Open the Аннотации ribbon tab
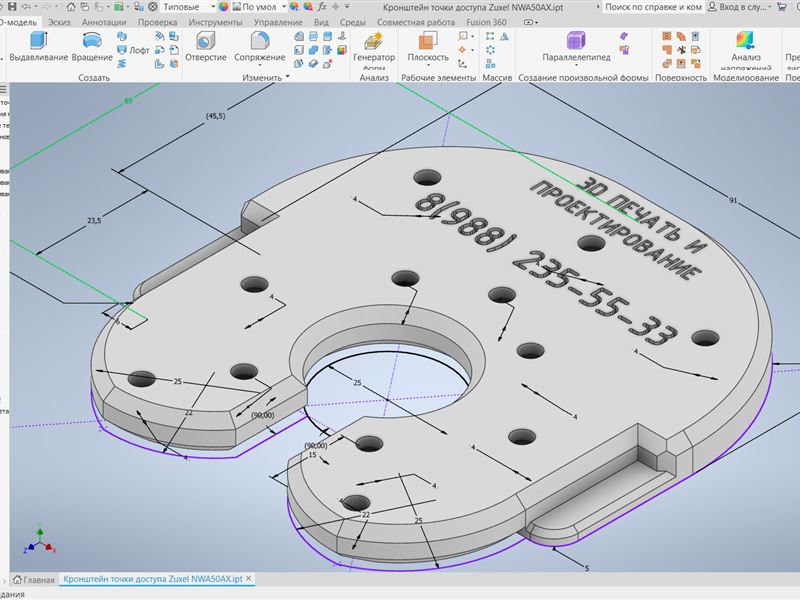Viewport: 800px width, 600px height. pyautogui.click(x=104, y=21)
